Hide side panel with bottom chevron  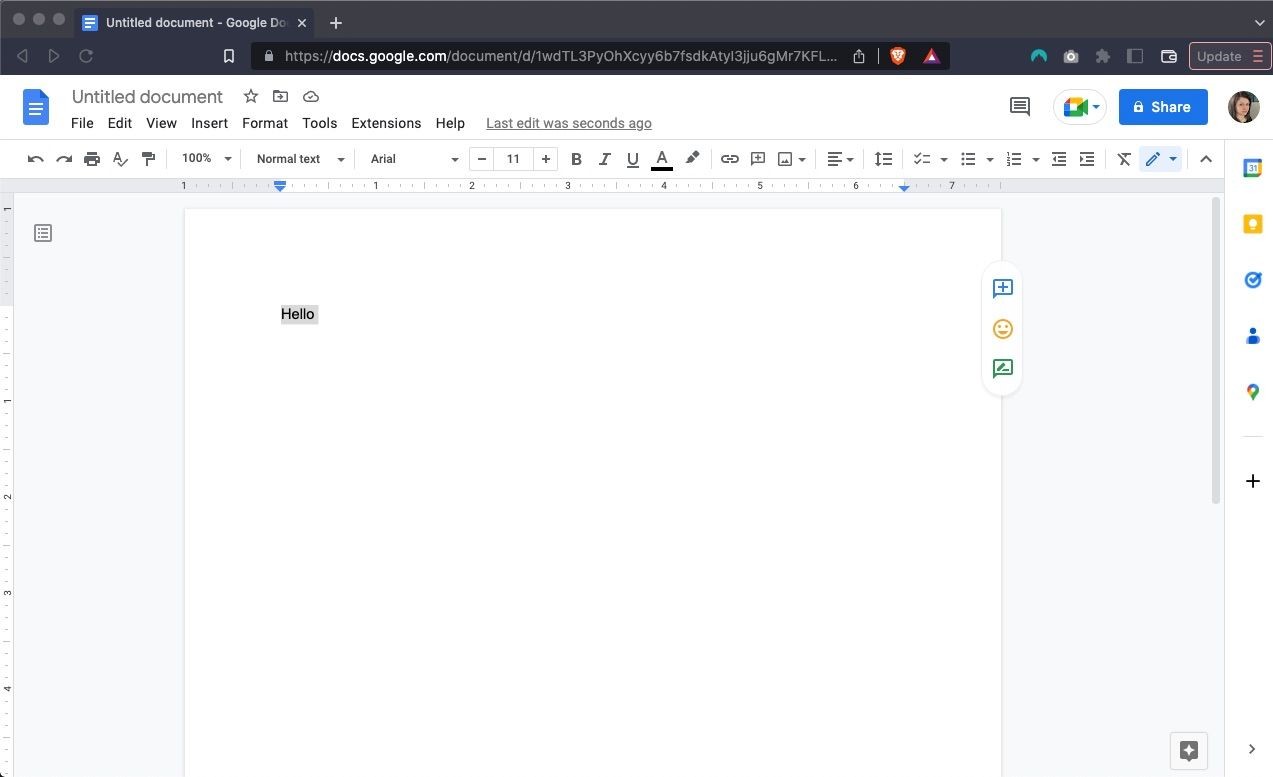coord(1252,749)
